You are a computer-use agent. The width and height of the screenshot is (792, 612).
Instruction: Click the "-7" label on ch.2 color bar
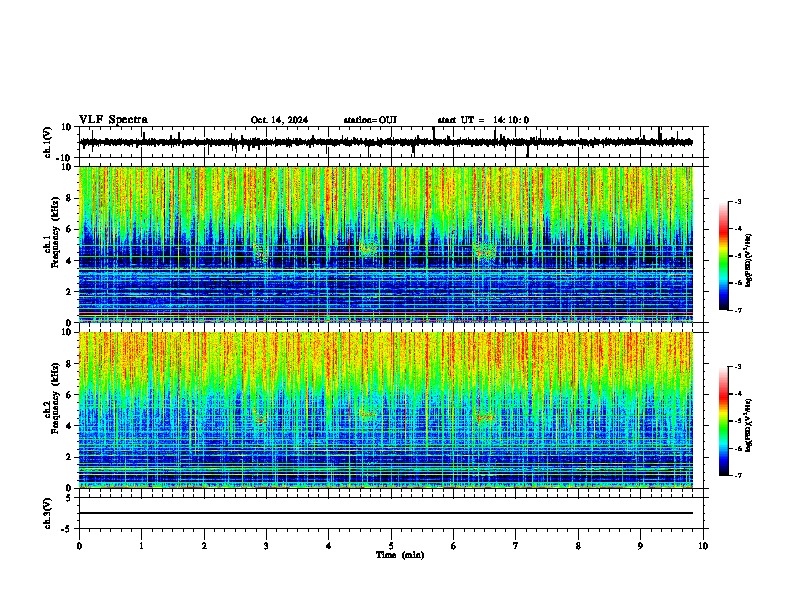click(x=737, y=475)
